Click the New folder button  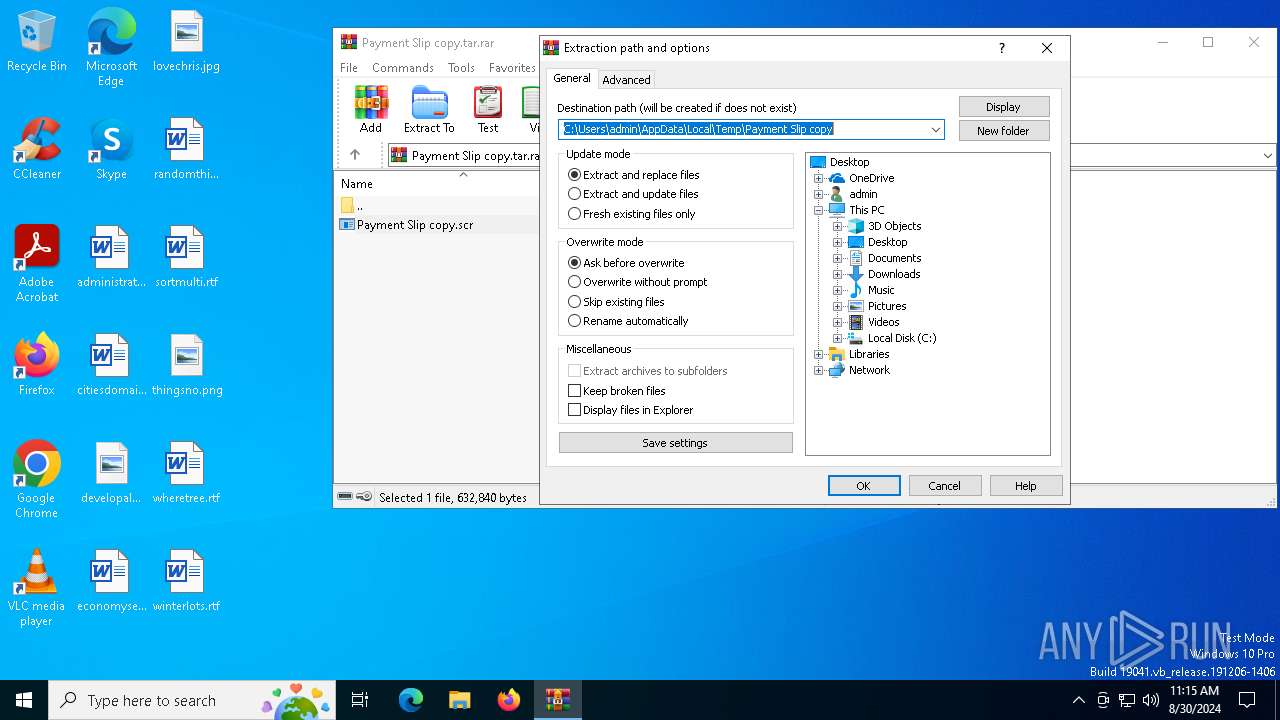point(1003,131)
